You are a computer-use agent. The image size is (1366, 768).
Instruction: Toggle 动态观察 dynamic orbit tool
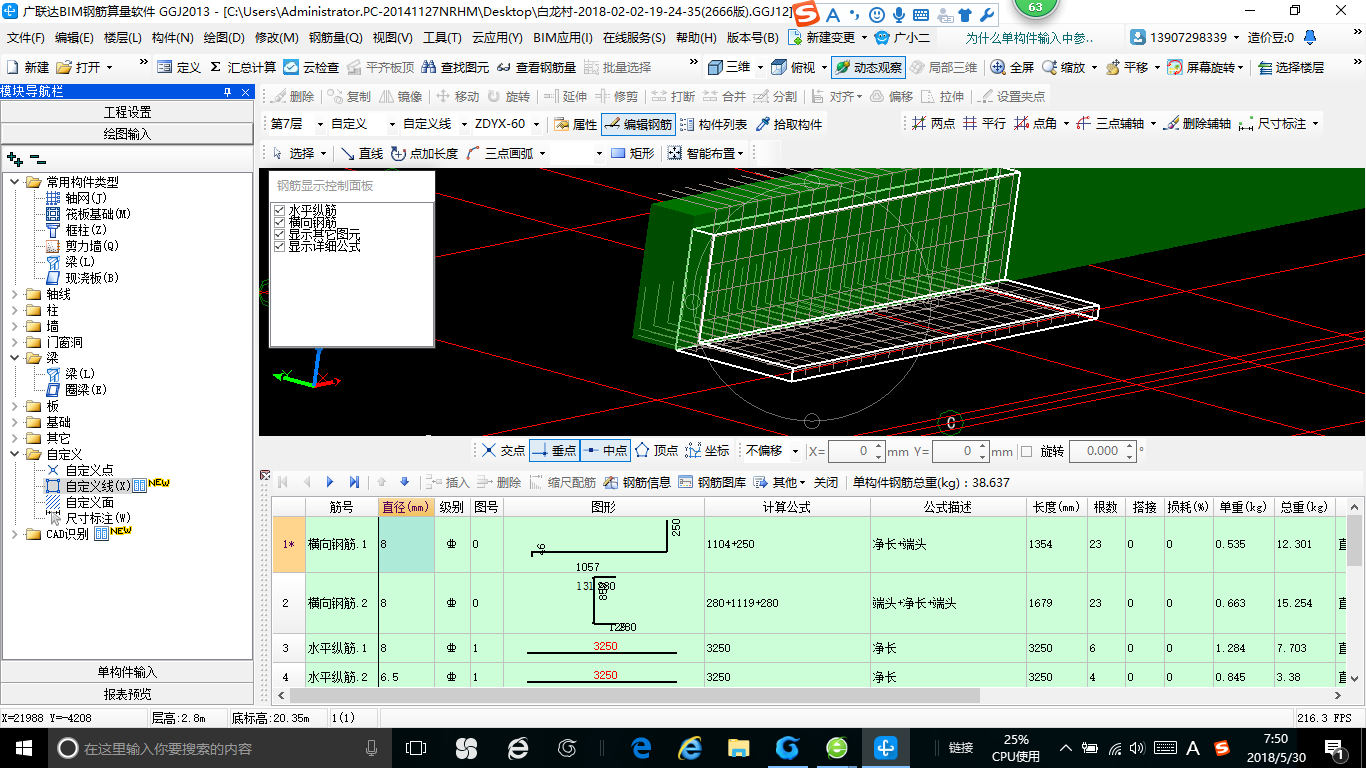coord(868,67)
